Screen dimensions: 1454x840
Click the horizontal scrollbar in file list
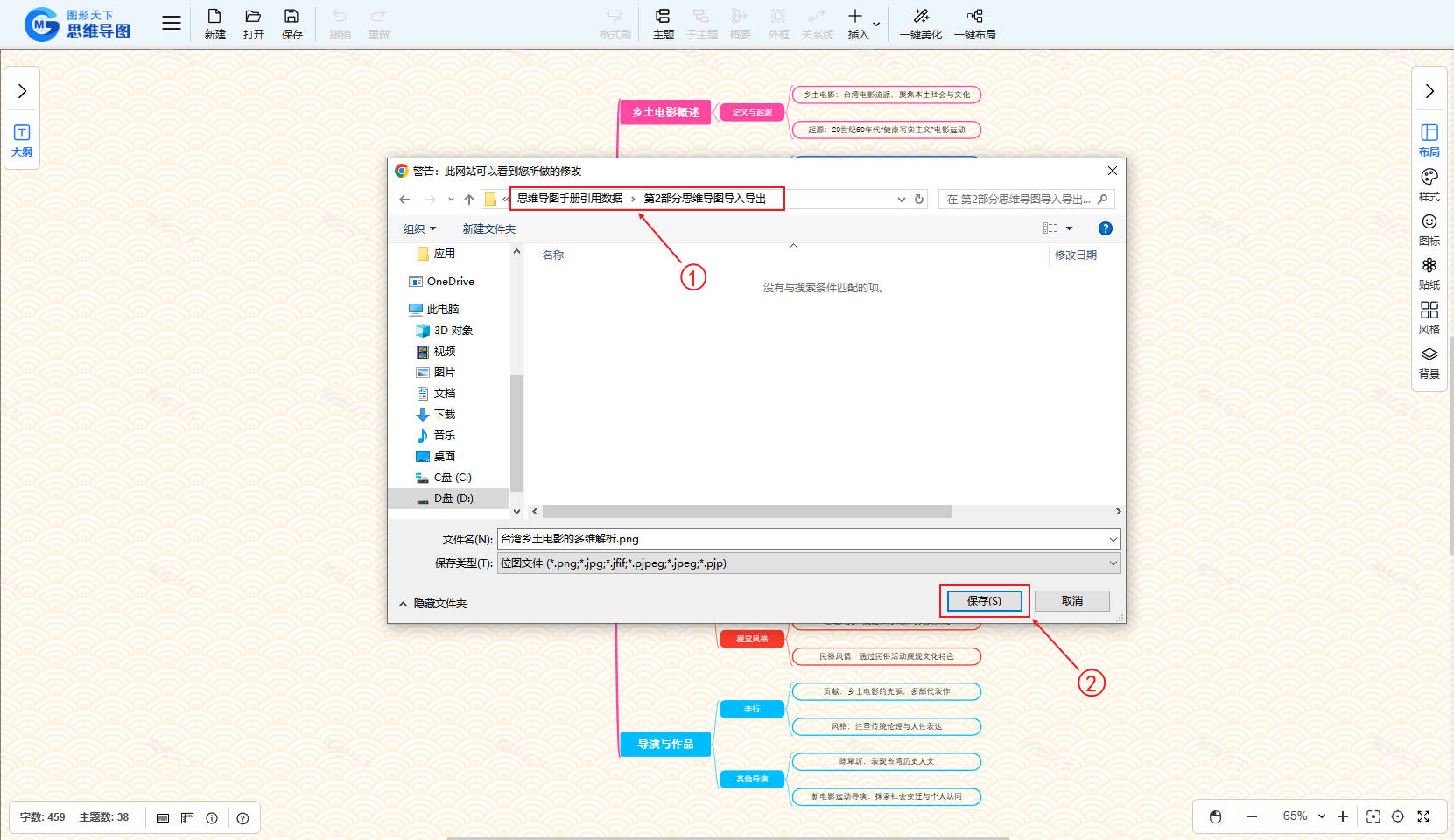[746, 512]
